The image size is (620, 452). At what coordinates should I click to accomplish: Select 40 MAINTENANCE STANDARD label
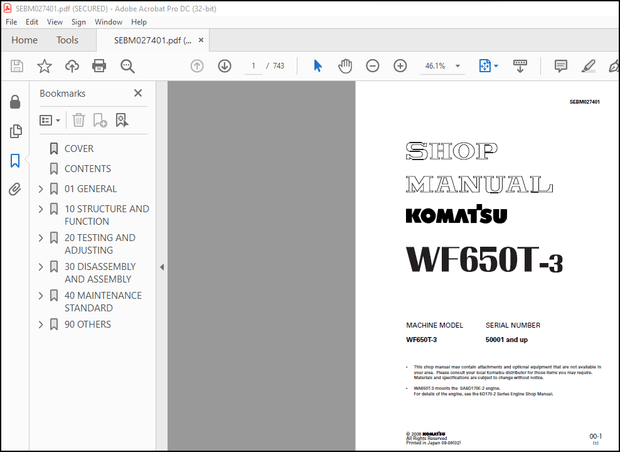click(103, 302)
